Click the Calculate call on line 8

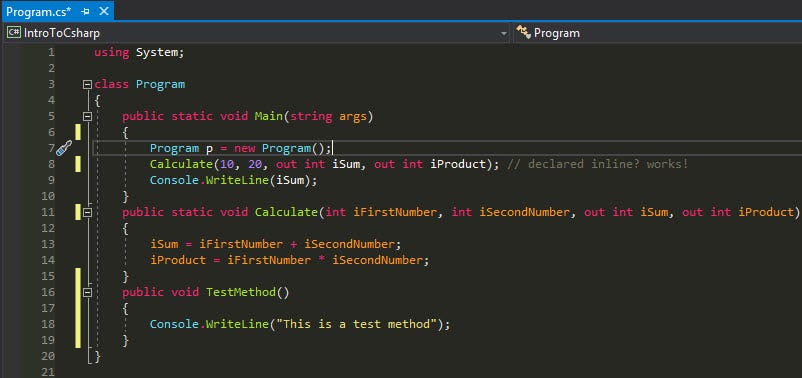pos(181,164)
